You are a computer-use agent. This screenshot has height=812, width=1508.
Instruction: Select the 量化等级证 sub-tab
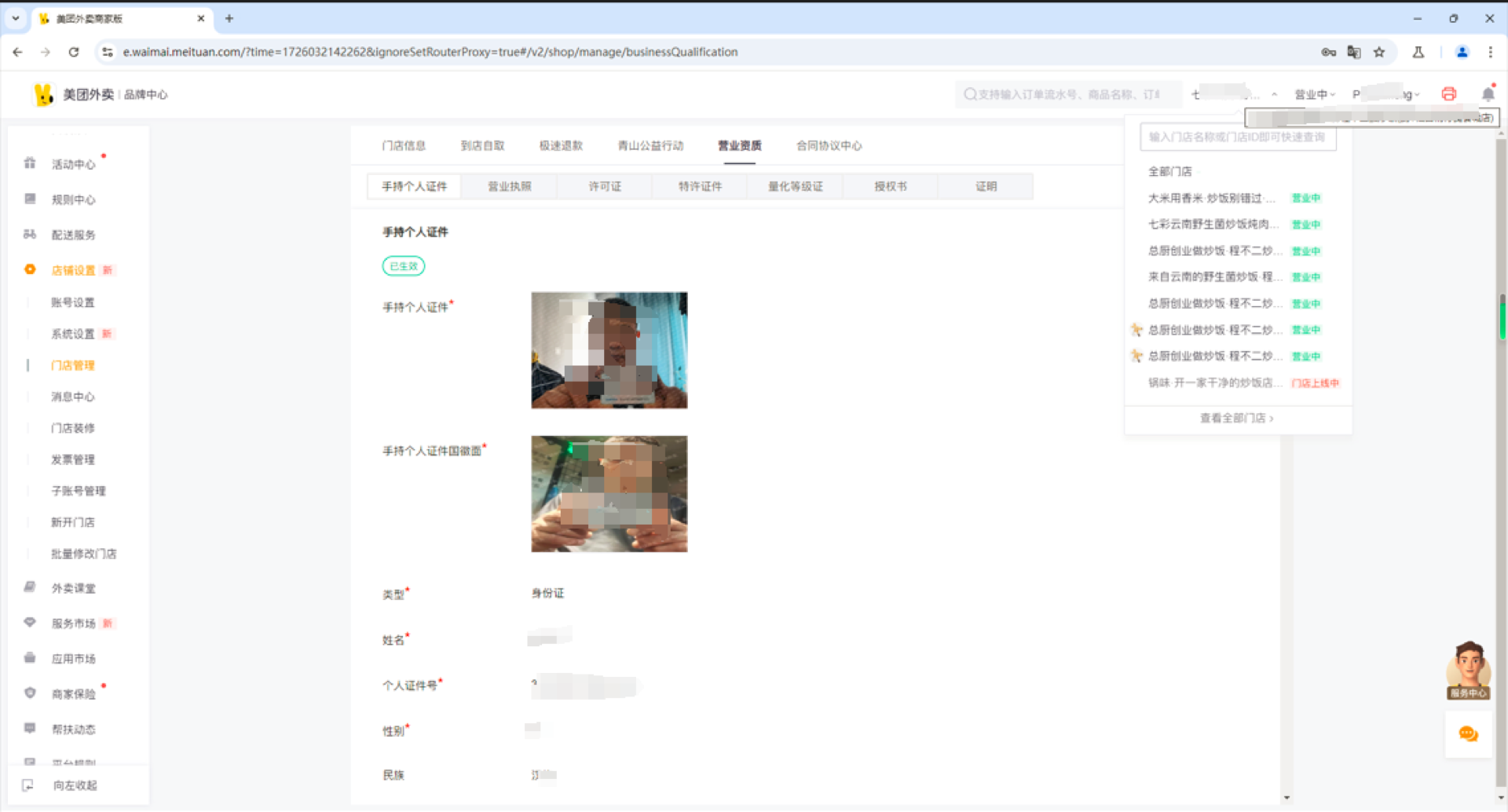coord(796,186)
